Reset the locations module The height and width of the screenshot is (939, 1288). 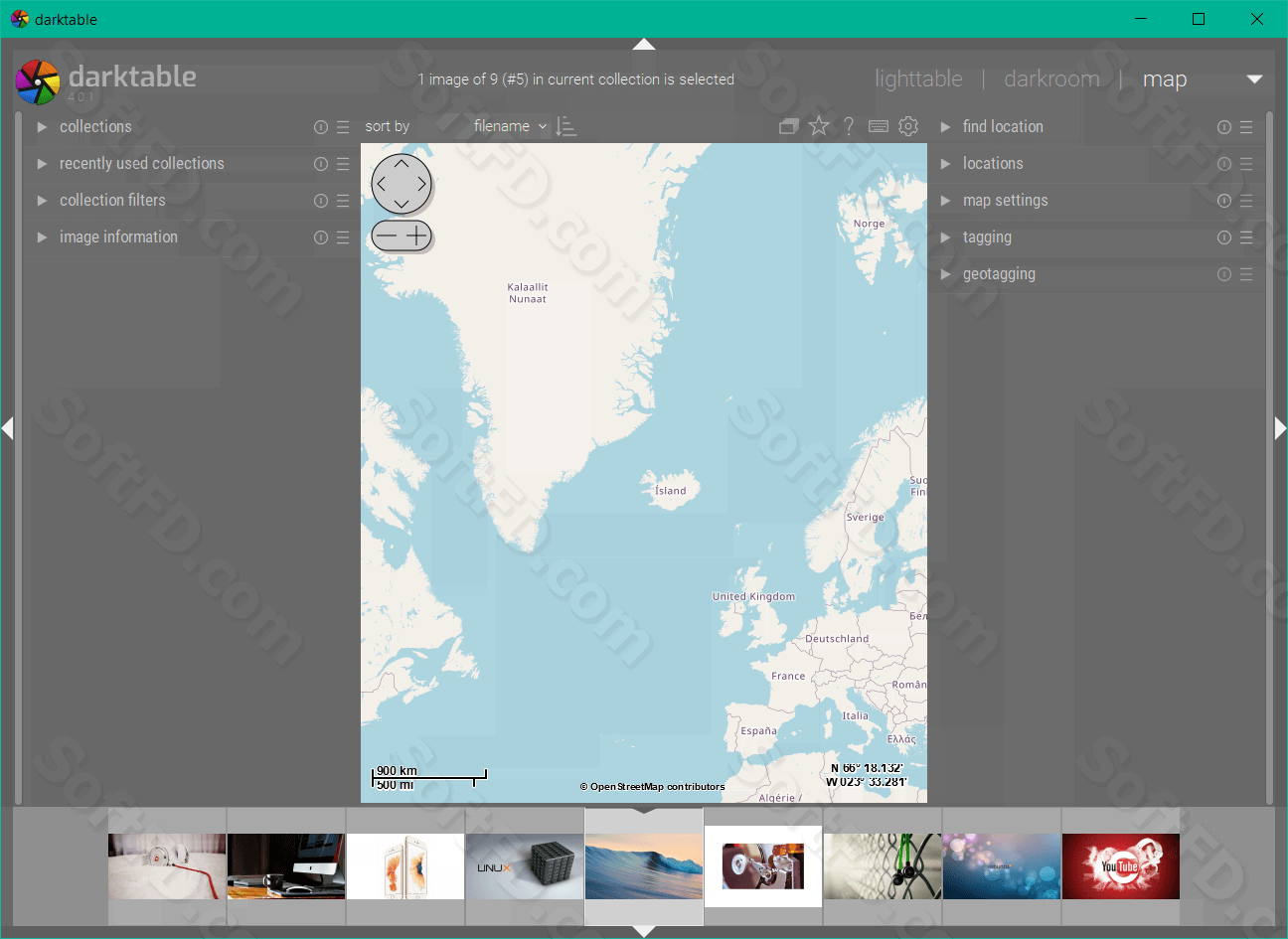1224,164
